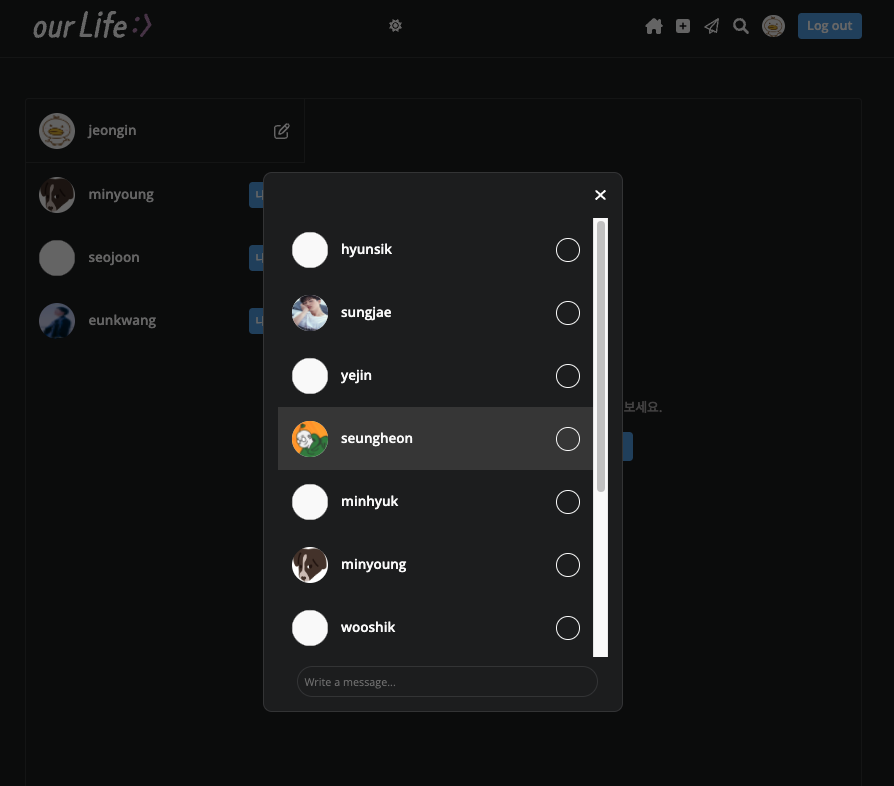
Task: Click blue button beside sidebar minyoung
Action: click(x=257, y=195)
